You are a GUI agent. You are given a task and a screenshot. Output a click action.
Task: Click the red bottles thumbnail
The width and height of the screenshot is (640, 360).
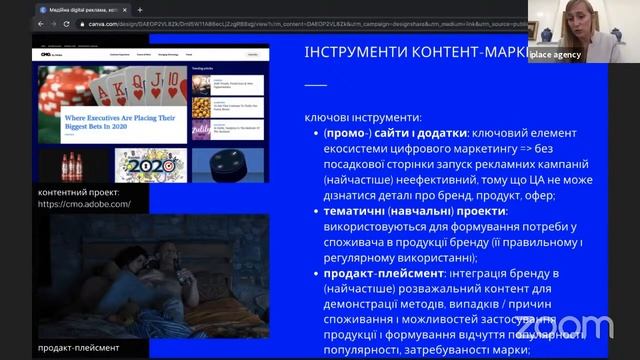point(73,165)
